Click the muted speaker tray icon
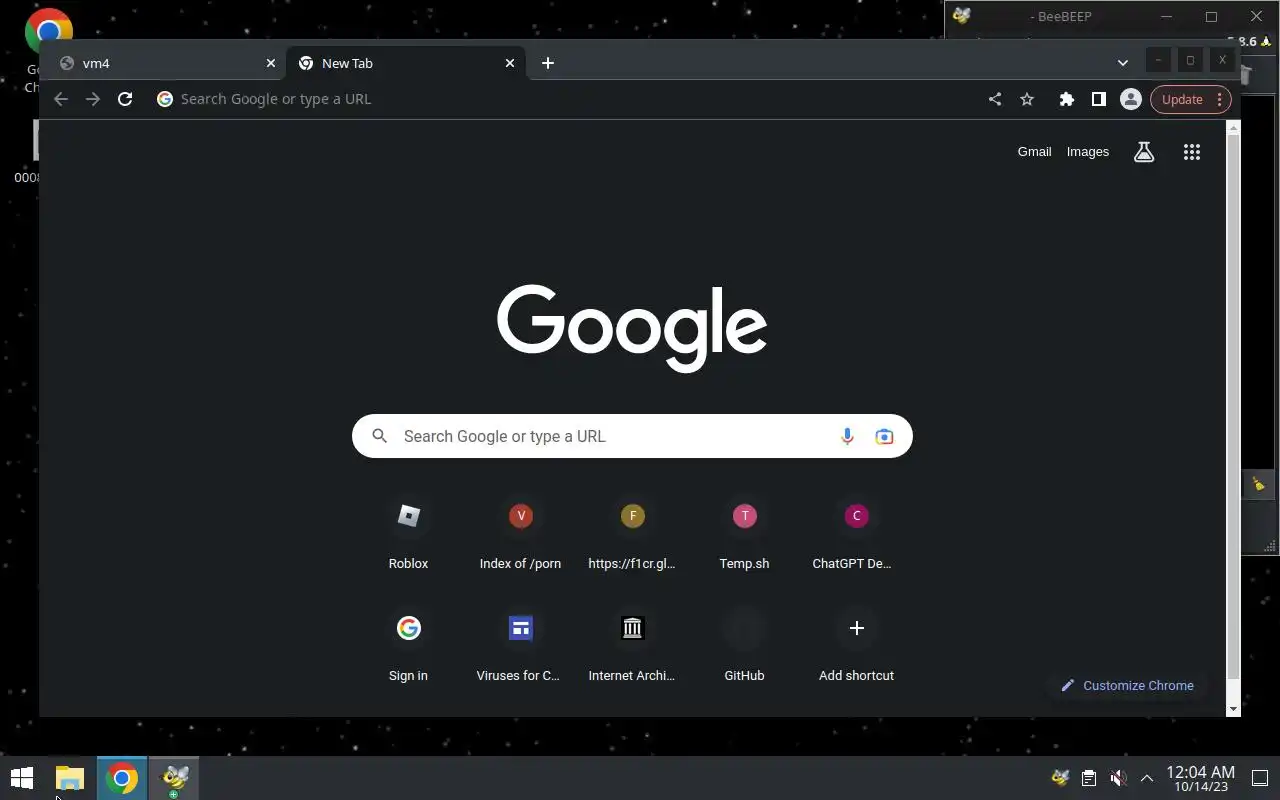Viewport: 1280px width, 800px height. click(x=1118, y=778)
